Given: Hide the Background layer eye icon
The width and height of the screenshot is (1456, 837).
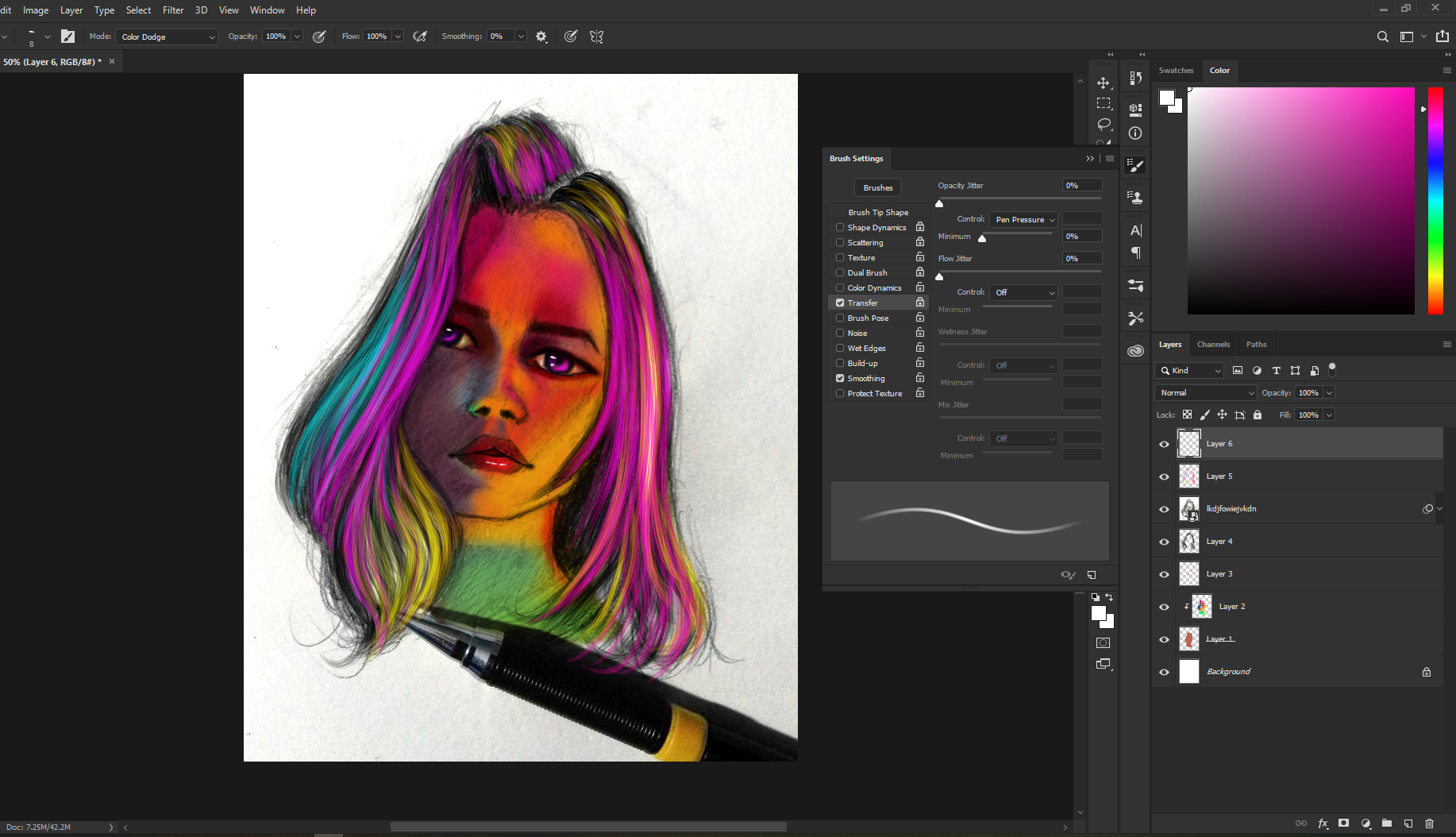Looking at the screenshot, I should (x=1164, y=672).
